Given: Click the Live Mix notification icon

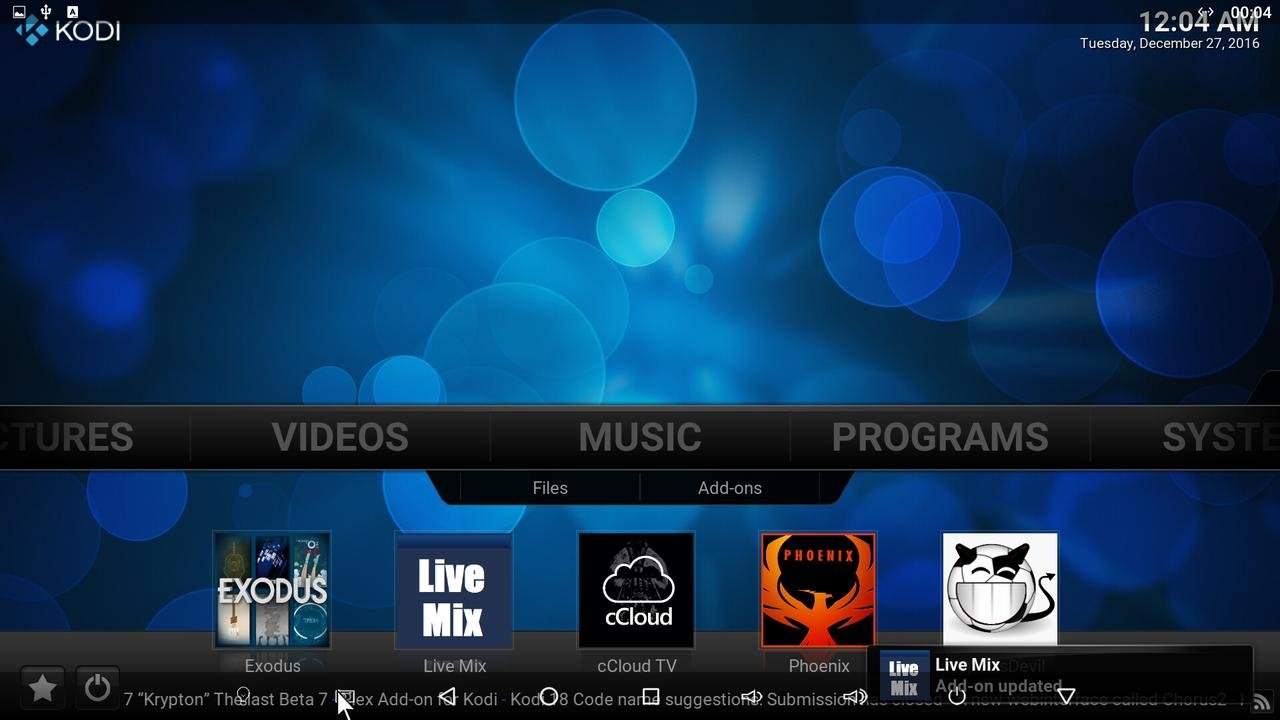Looking at the screenshot, I should tap(904, 675).
